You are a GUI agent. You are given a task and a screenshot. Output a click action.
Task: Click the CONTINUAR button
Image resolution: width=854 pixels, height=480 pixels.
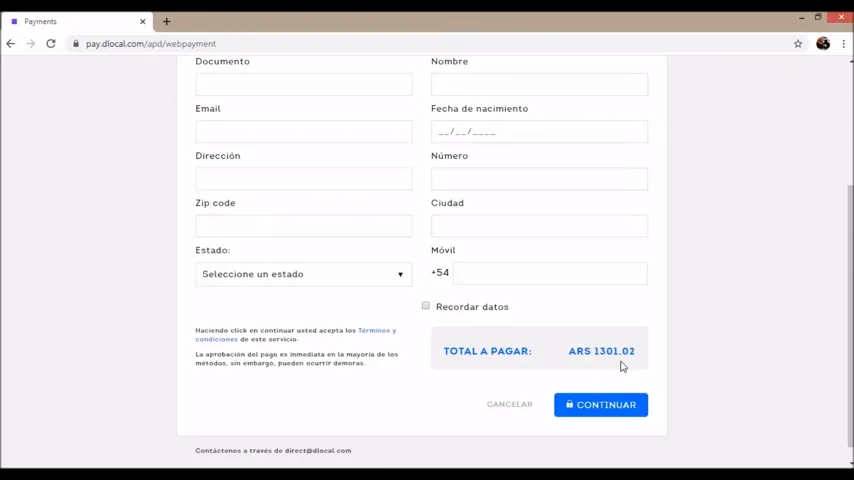pos(601,405)
